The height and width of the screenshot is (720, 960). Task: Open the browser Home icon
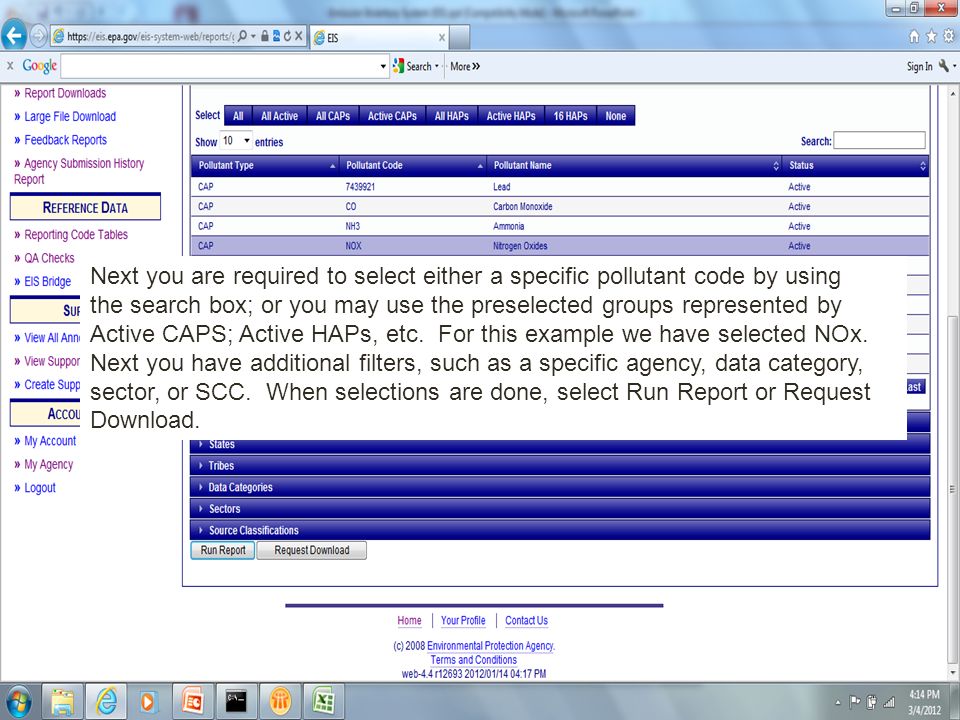(913, 37)
